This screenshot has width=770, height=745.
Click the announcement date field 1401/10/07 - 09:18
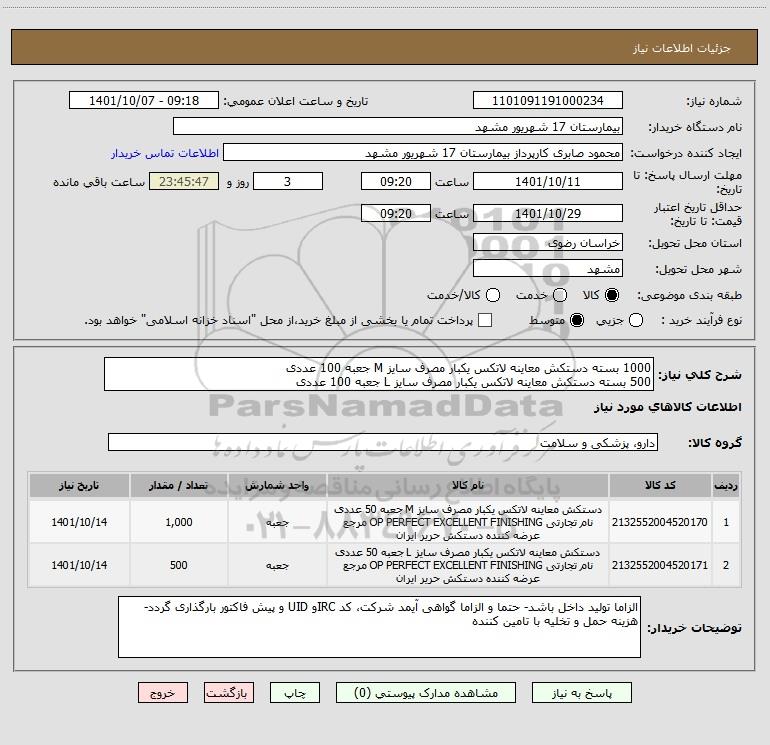pos(144,101)
